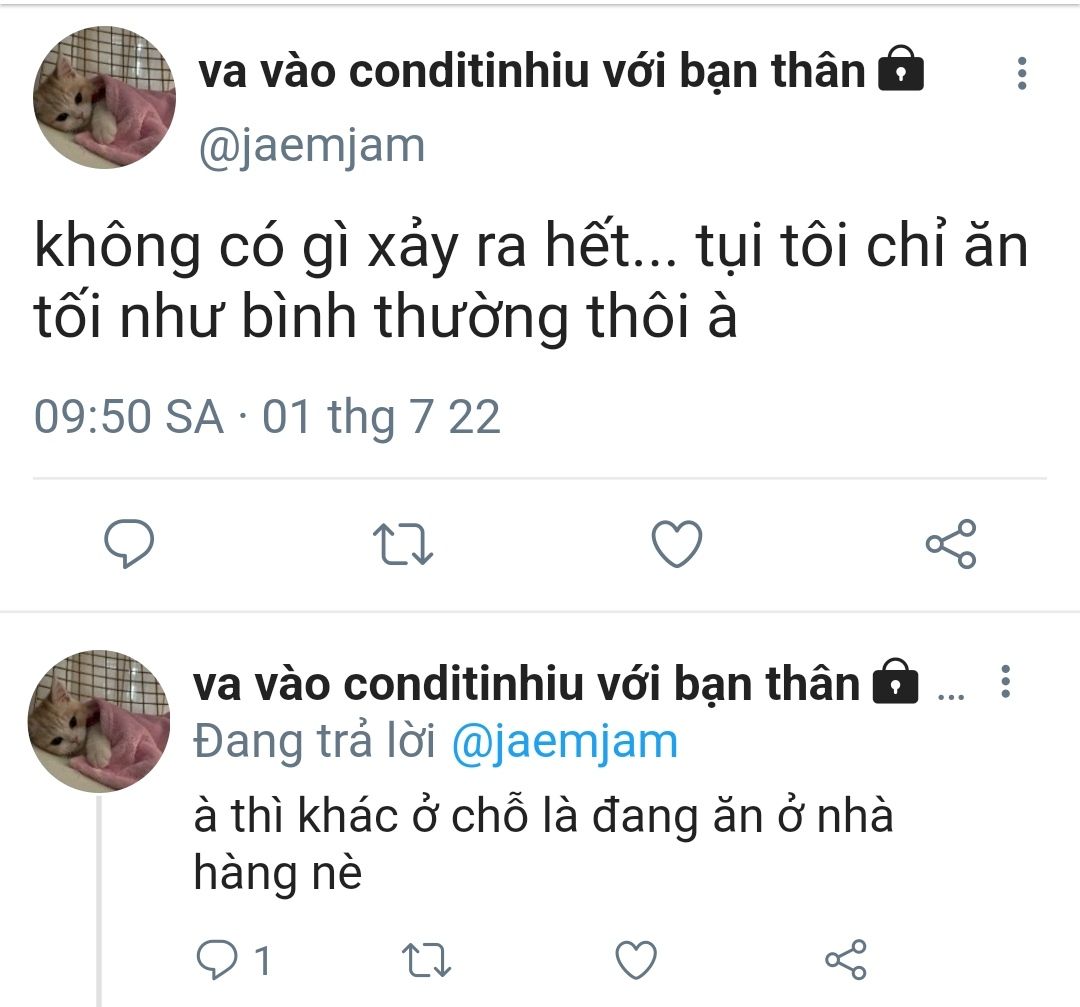The height and width of the screenshot is (1007, 1080).
Task: Open three-dot menu on main tweet
Action: (x=1022, y=73)
